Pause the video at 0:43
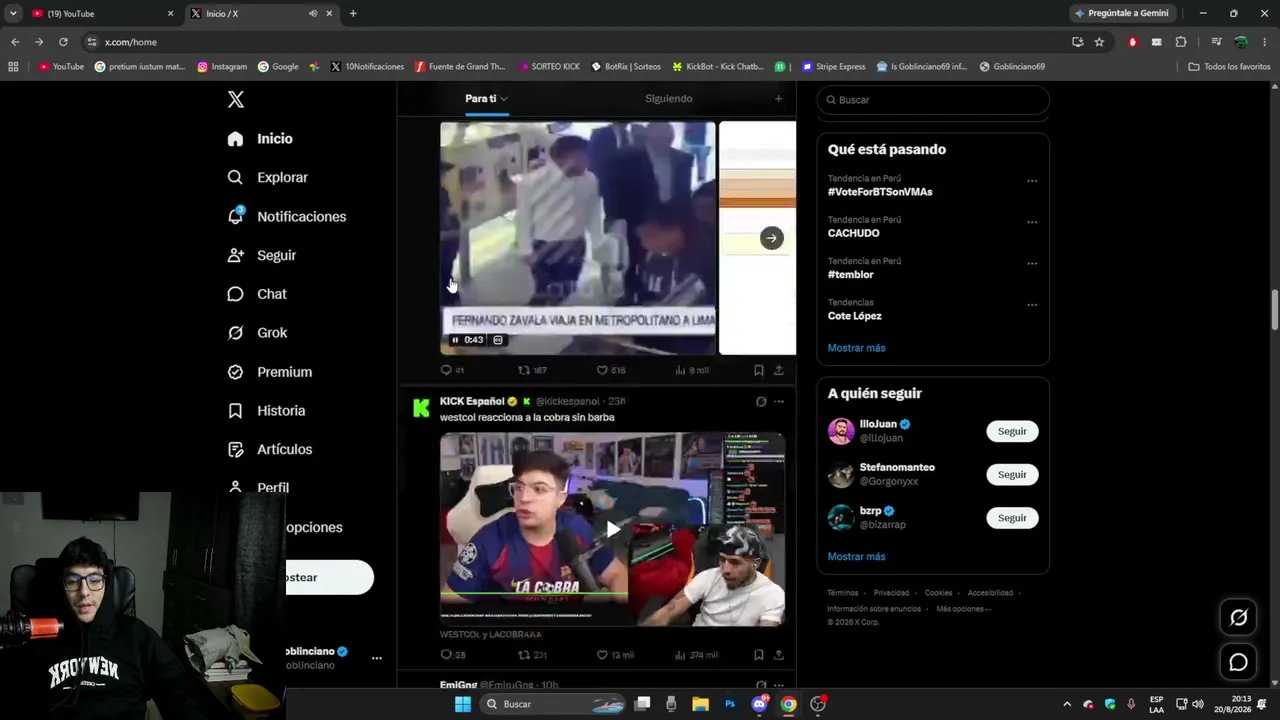This screenshot has width=1280, height=720. click(455, 340)
